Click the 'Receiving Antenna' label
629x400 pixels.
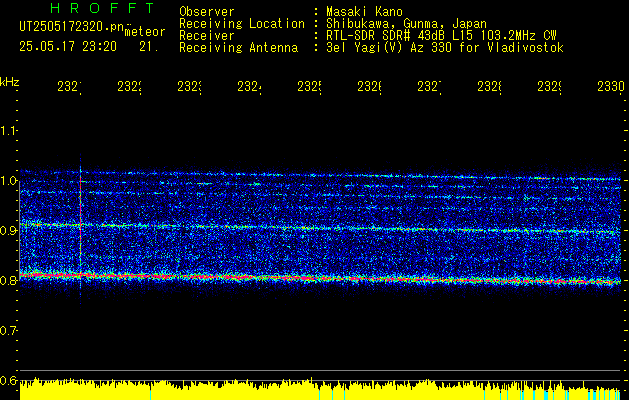coord(239,48)
